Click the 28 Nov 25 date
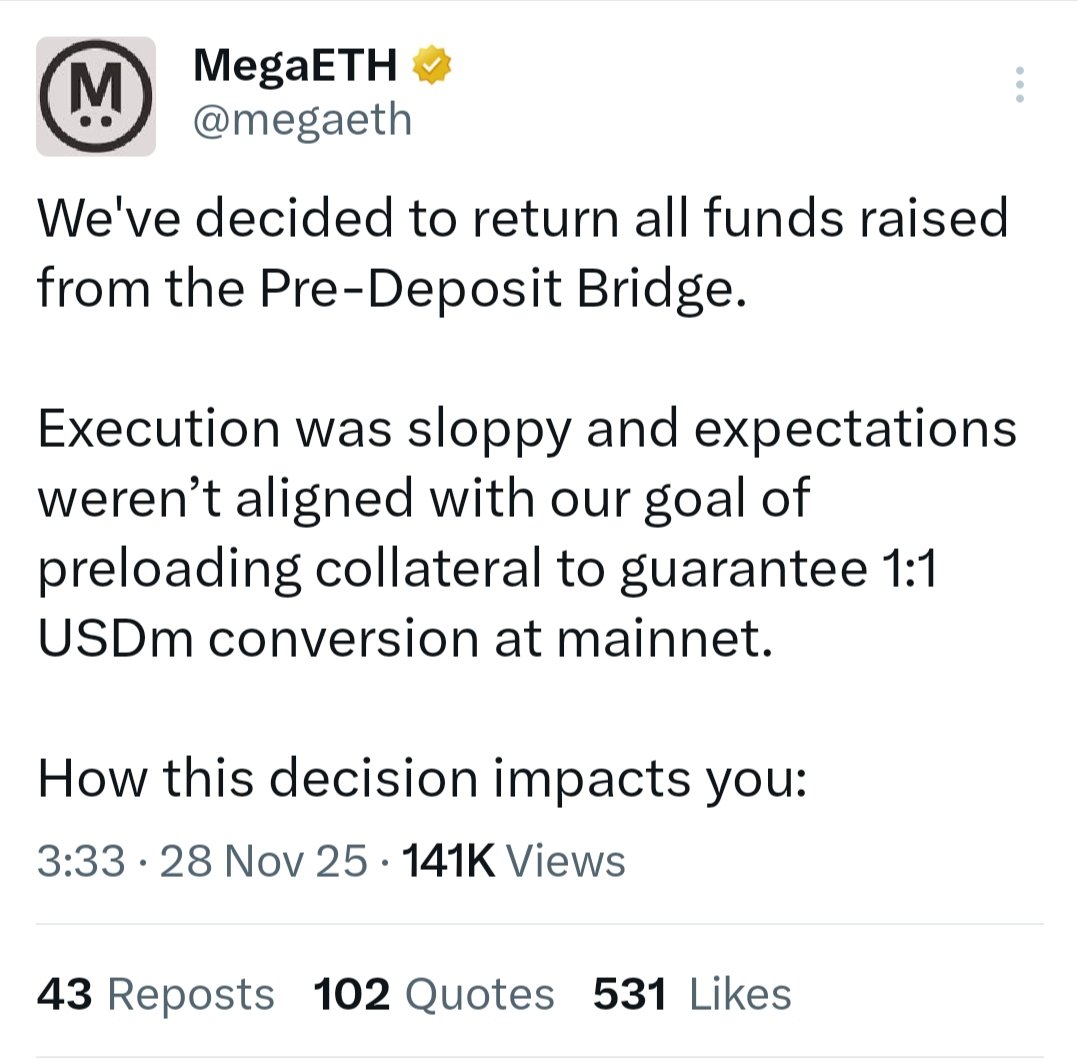The height and width of the screenshot is (1059, 1078). pos(264,862)
